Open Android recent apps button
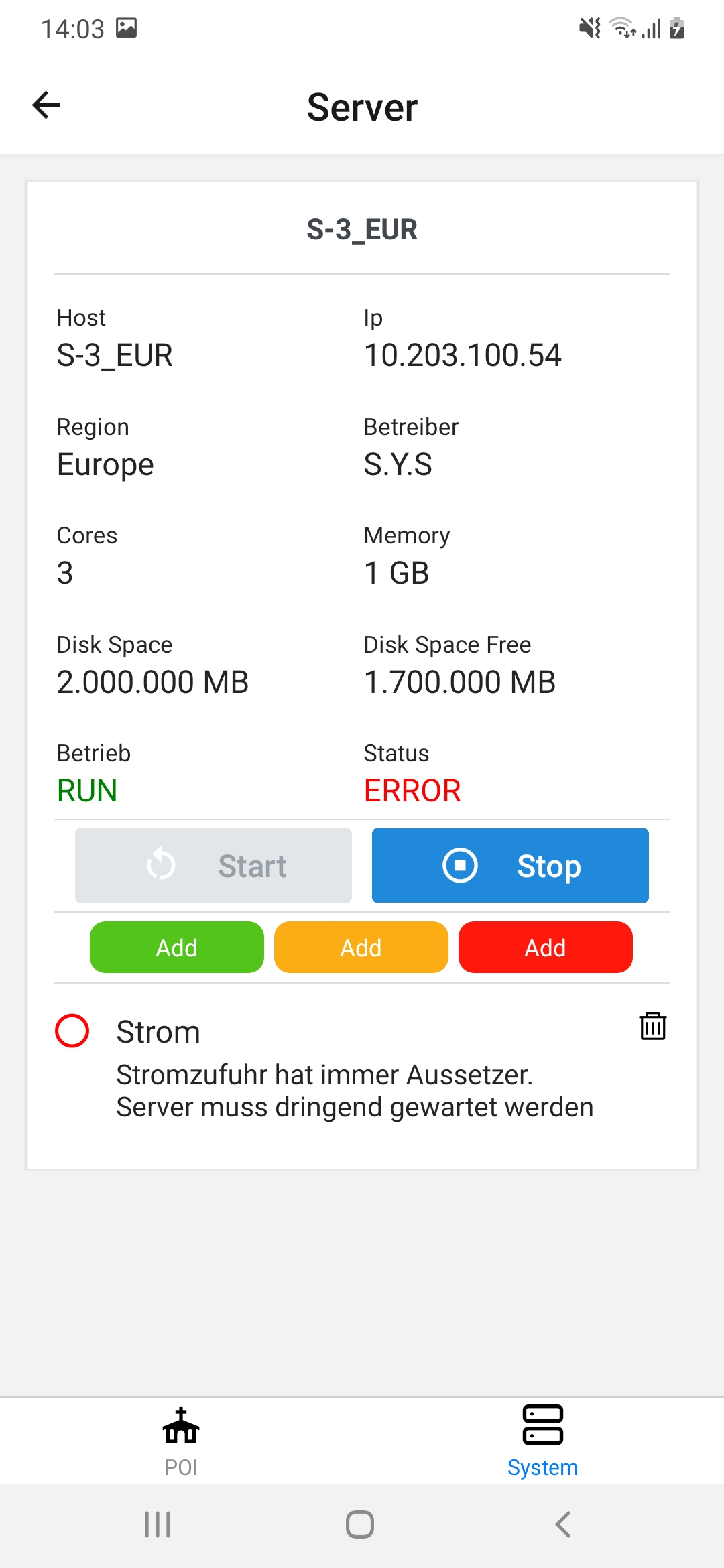This screenshot has height=1568, width=724. click(x=158, y=1524)
